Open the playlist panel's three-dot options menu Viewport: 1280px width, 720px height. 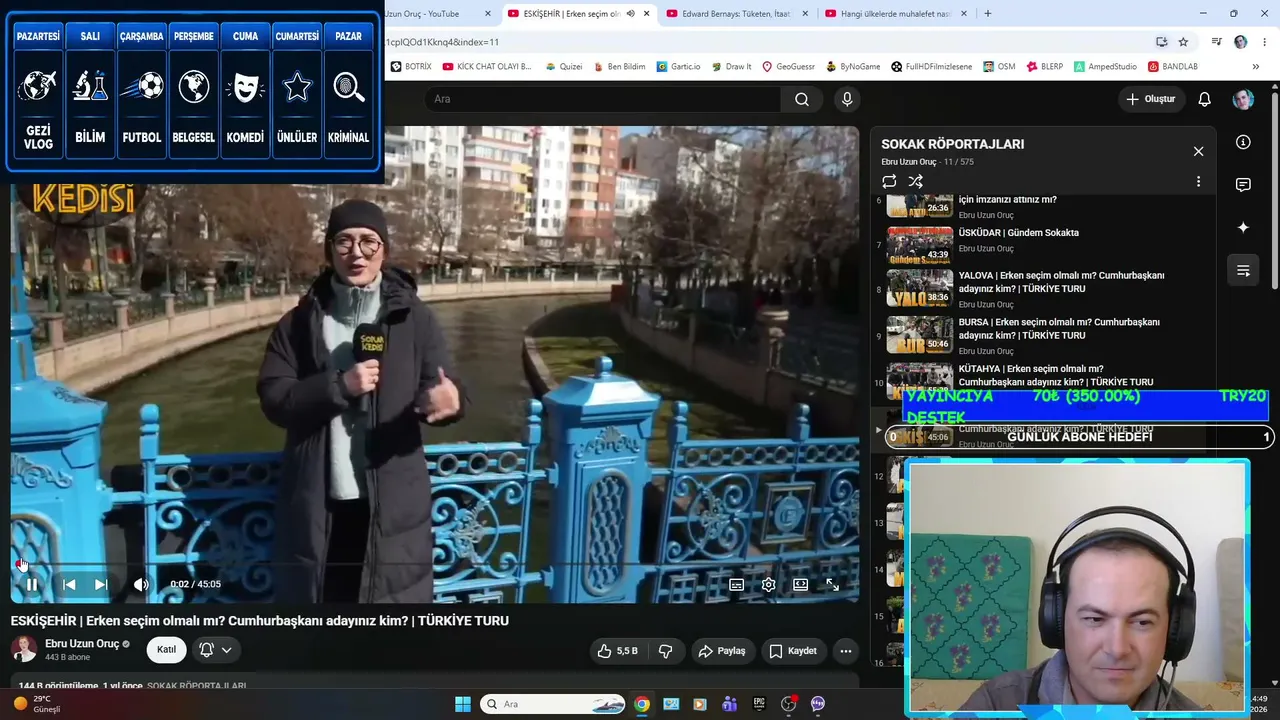1198,182
